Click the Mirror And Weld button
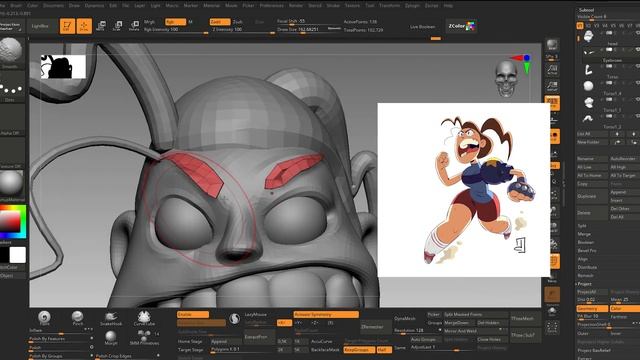 (475, 331)
